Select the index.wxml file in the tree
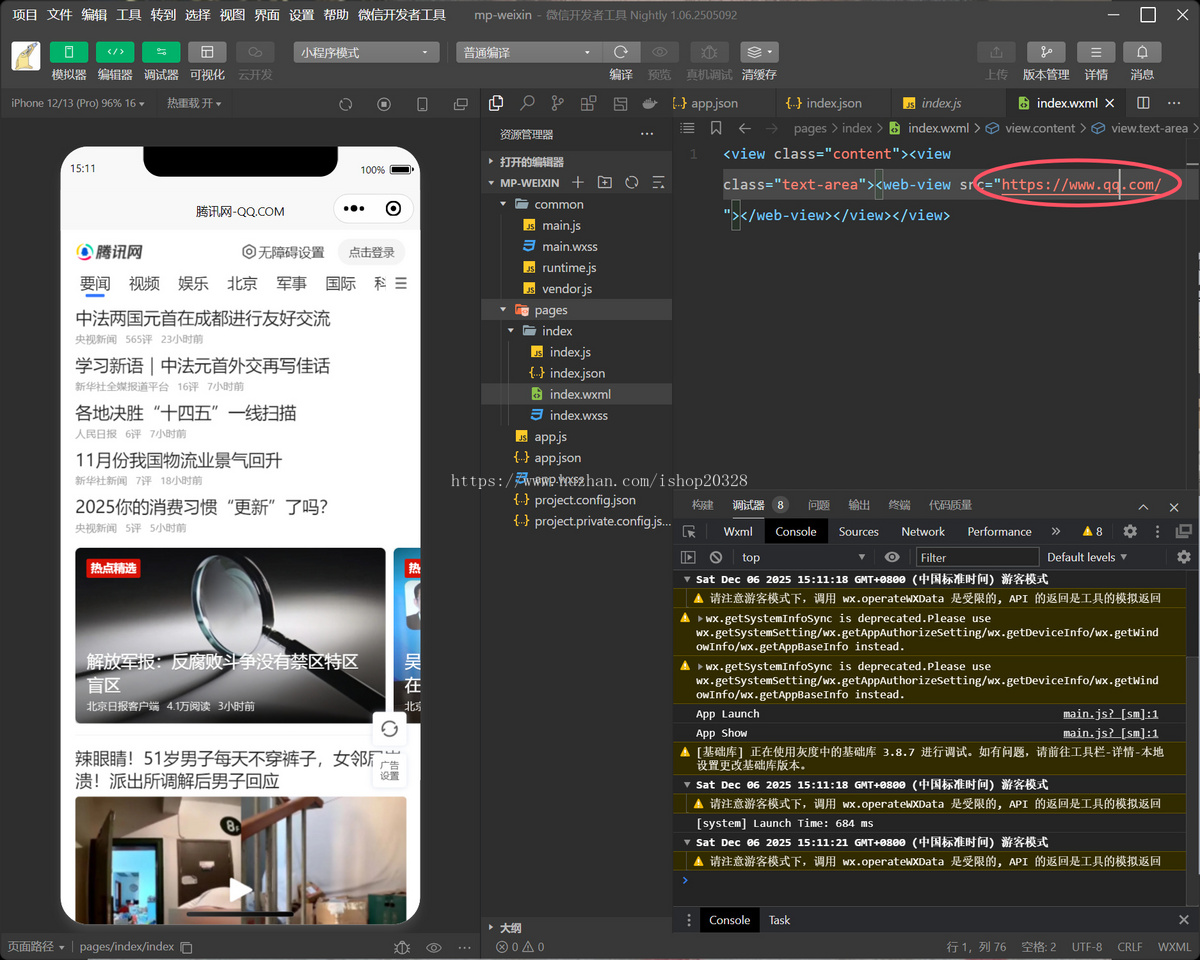Screen dimensions: 1200x960 coord(578,394)
